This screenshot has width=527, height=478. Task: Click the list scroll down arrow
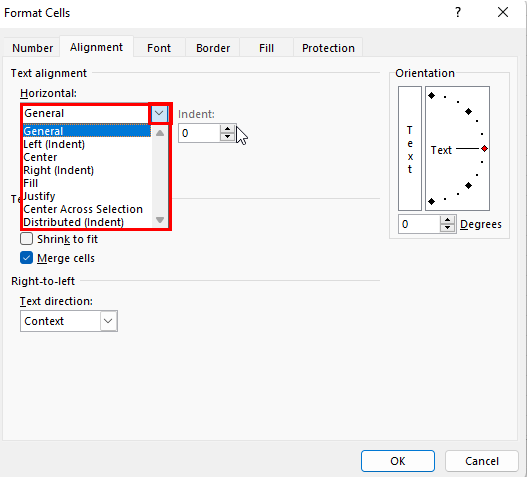coord(160,220)
